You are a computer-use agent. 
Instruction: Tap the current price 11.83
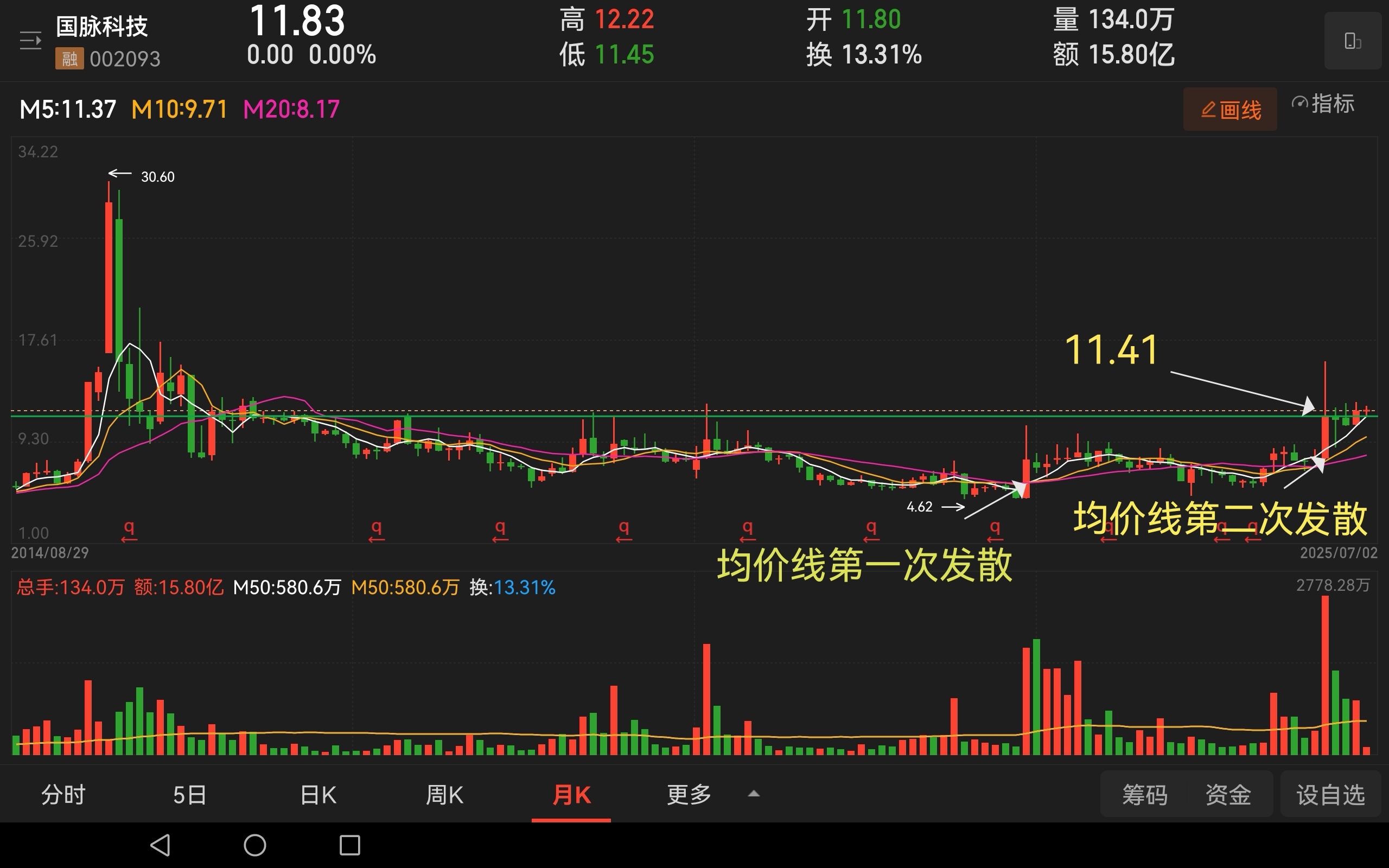pyautogui.click(x=297, y=21)
